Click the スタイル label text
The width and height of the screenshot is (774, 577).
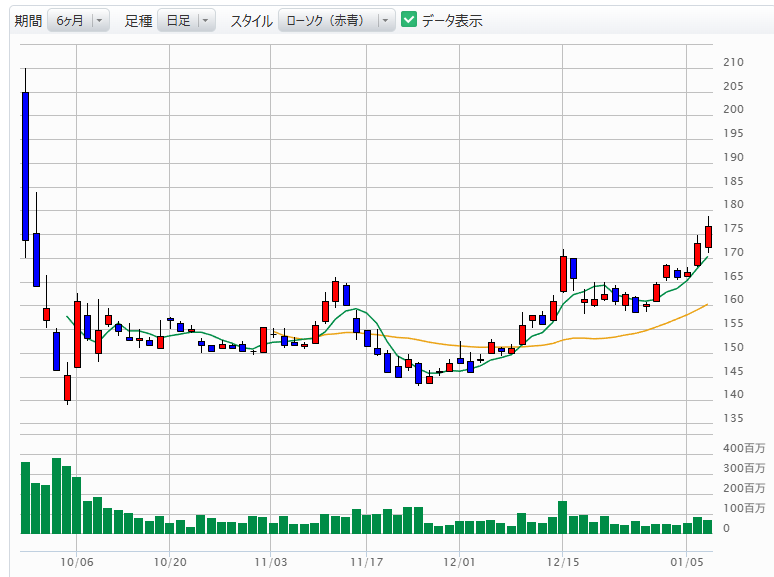(x=251, y=20)
